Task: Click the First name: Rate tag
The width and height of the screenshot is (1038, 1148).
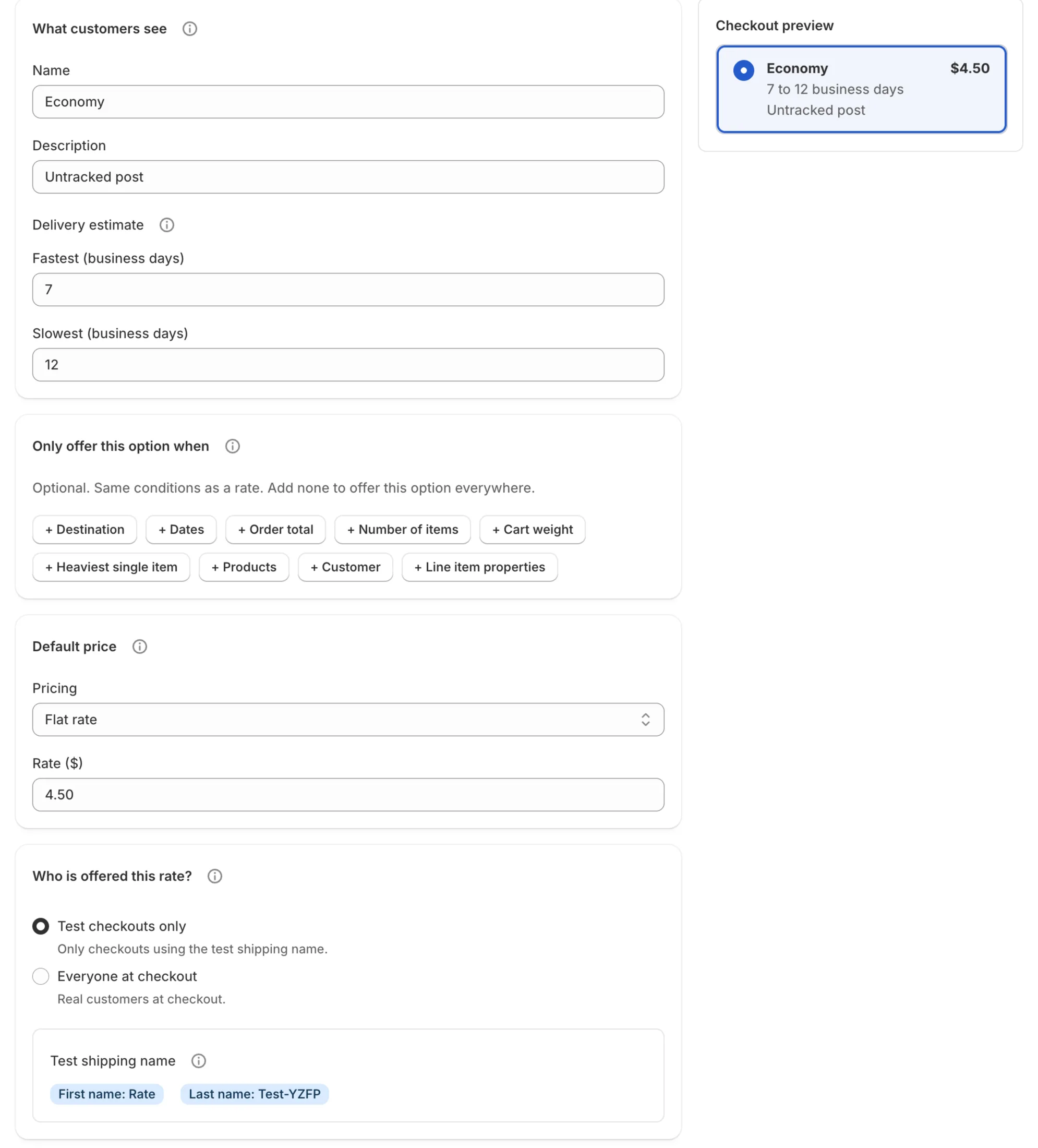Action: [x=107, y=1094]
